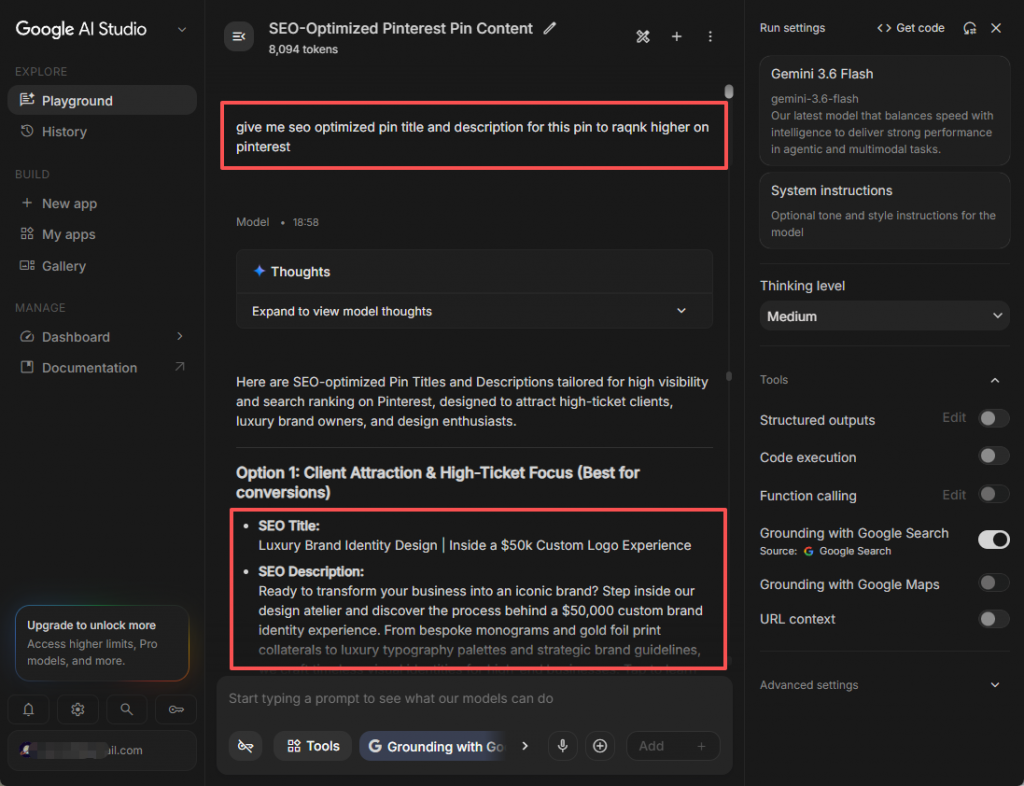The height and width of the screenshot is (786, 1024).
Task: Open API key icon
Action: point(176,709)
